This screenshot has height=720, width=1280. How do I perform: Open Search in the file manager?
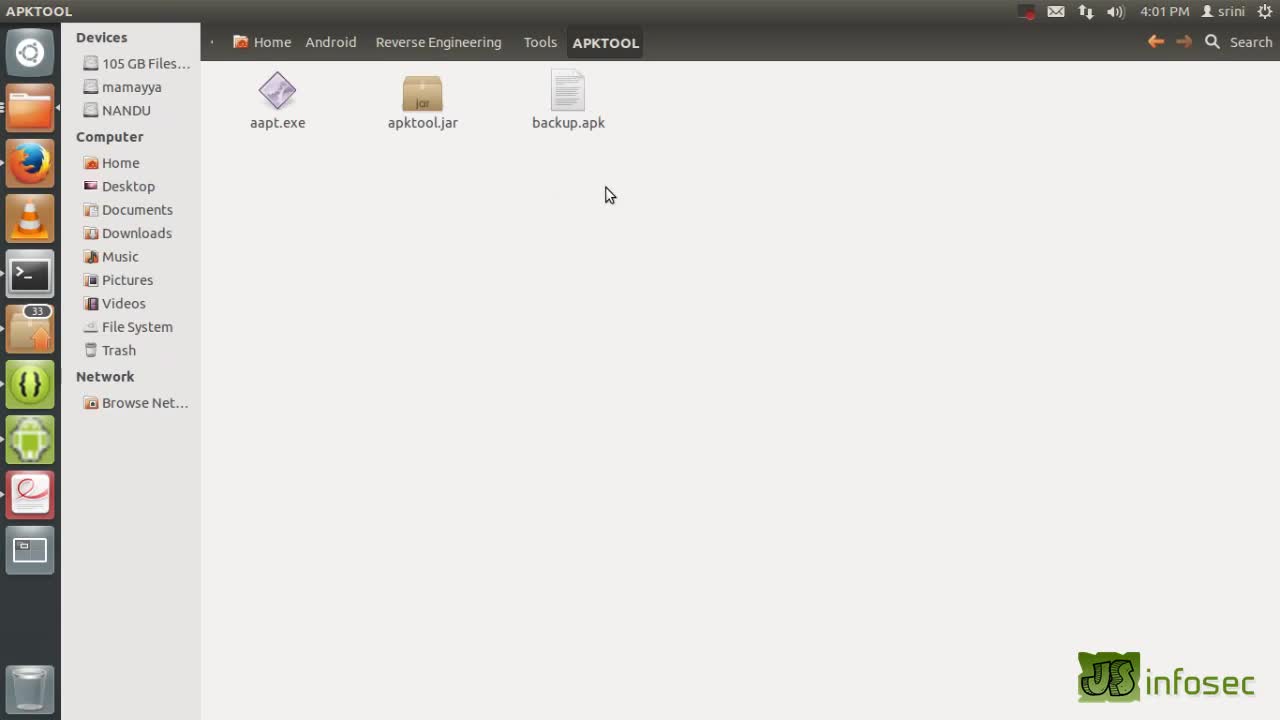[1239, 42]
